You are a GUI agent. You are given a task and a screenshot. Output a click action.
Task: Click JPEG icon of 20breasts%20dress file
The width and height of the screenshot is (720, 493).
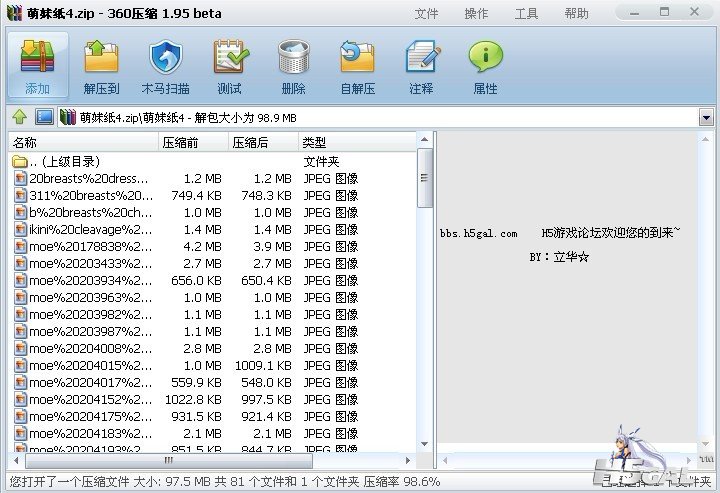[x=20, y=178]
